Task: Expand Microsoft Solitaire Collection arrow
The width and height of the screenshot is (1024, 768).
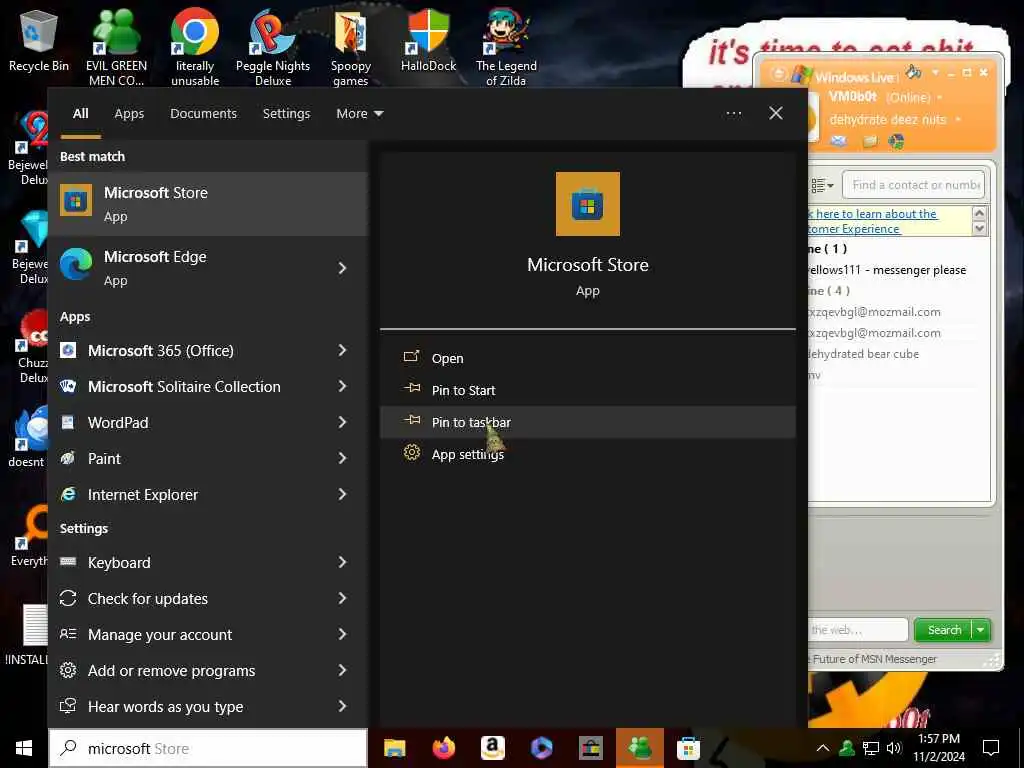Action: pyautogui.click(x=342, y=386)
